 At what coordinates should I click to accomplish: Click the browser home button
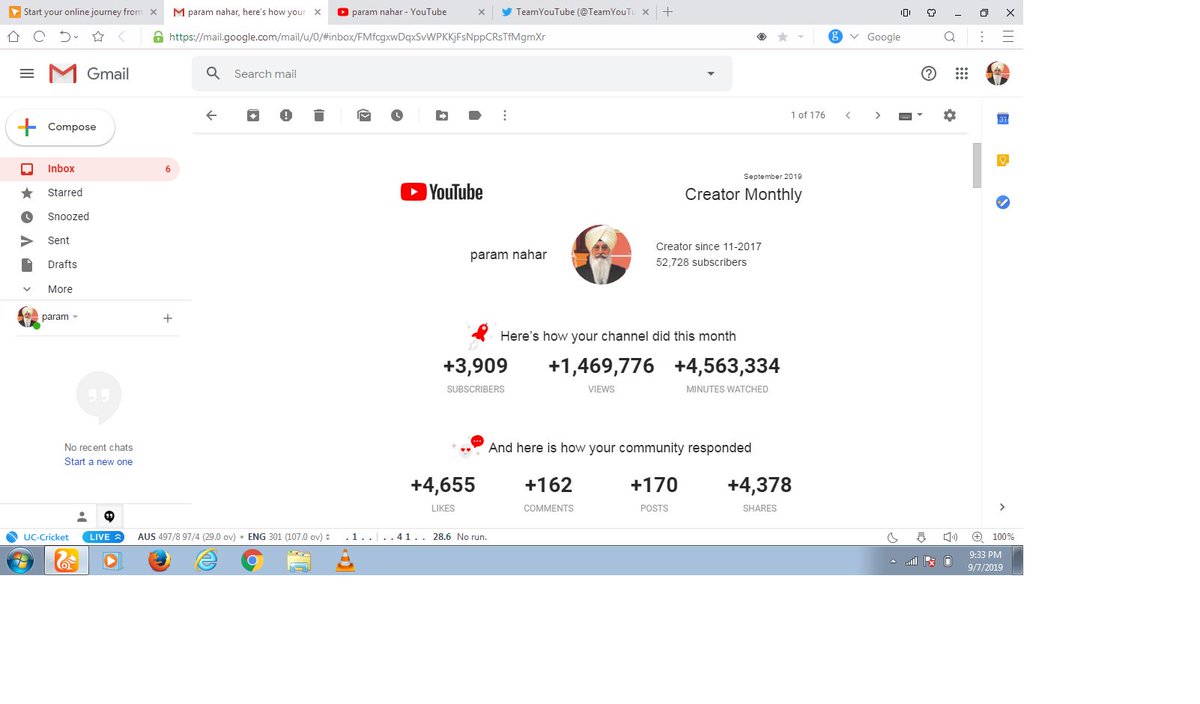(13, 36)
